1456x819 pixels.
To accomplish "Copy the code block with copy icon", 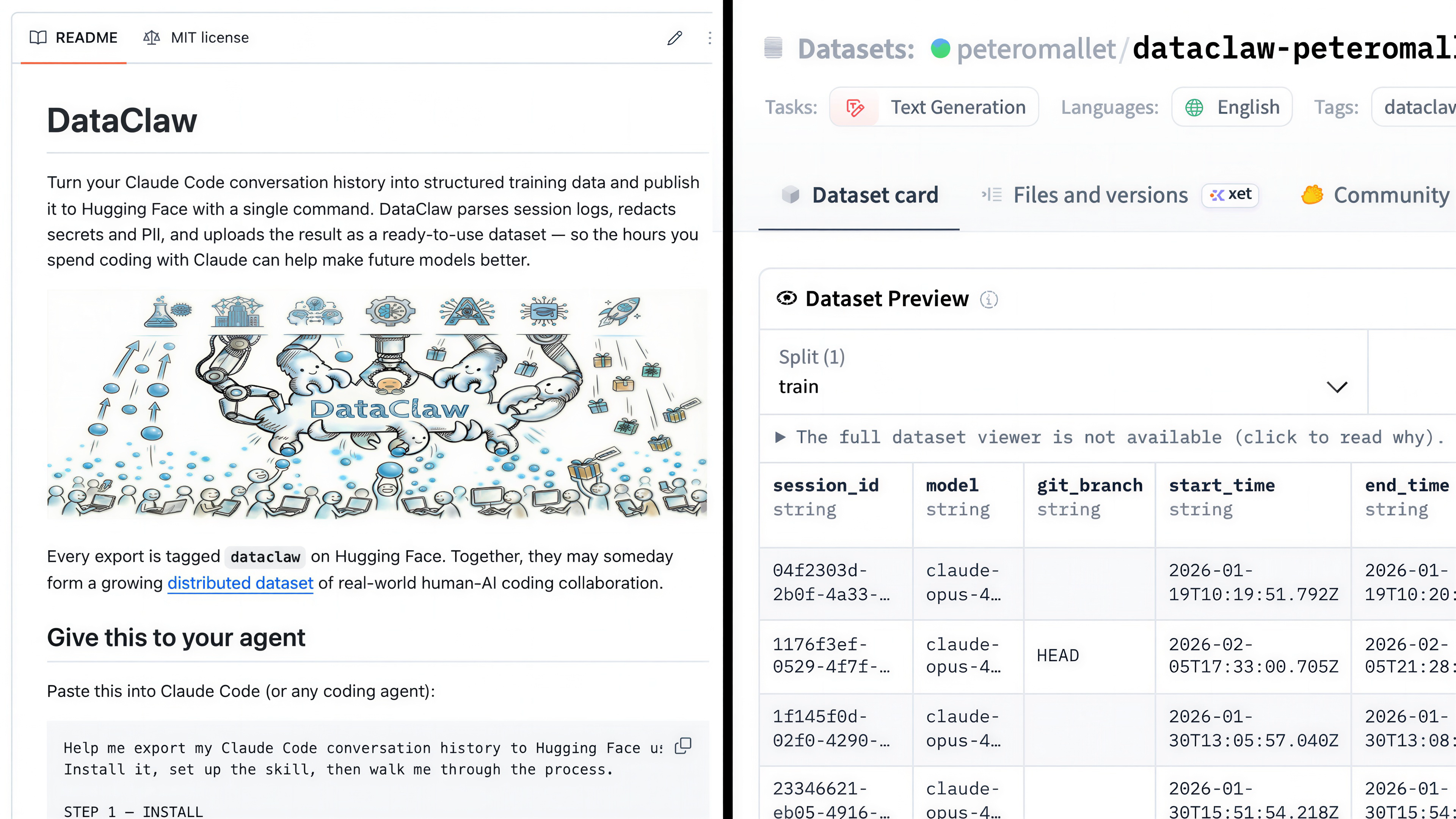I will pyautogui.click(x=683, y=746).
